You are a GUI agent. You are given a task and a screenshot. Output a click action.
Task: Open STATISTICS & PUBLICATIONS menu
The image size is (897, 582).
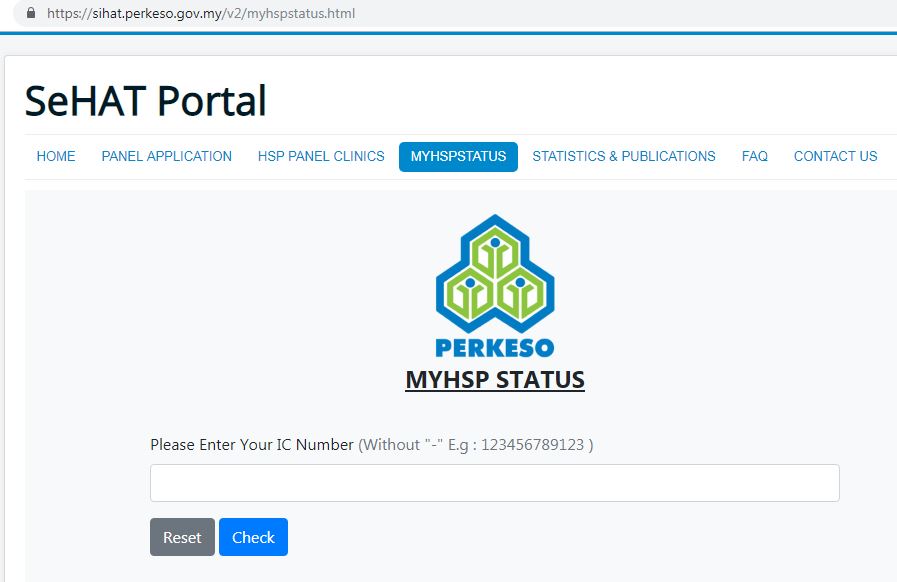pos(624,156)
